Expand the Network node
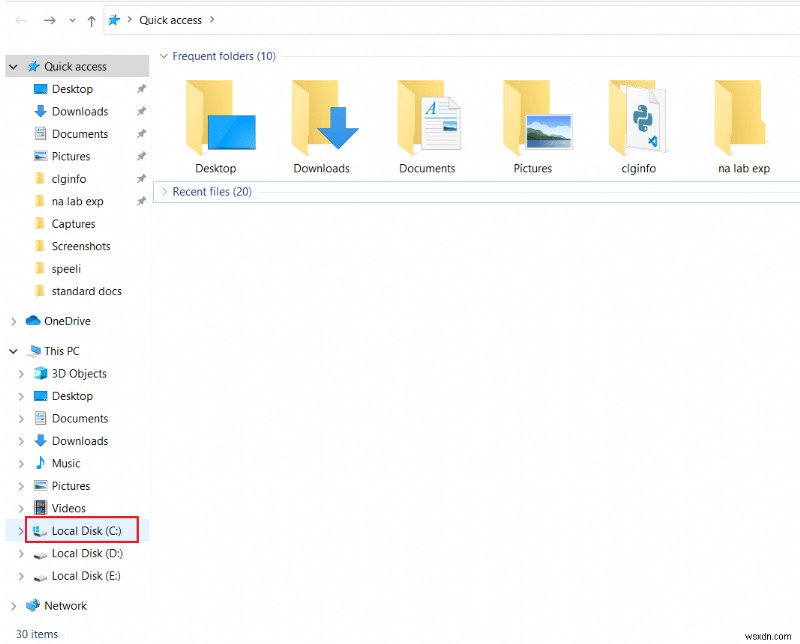Image resolution: width=800 pixels, height=644 pixels. pos(13,606)
